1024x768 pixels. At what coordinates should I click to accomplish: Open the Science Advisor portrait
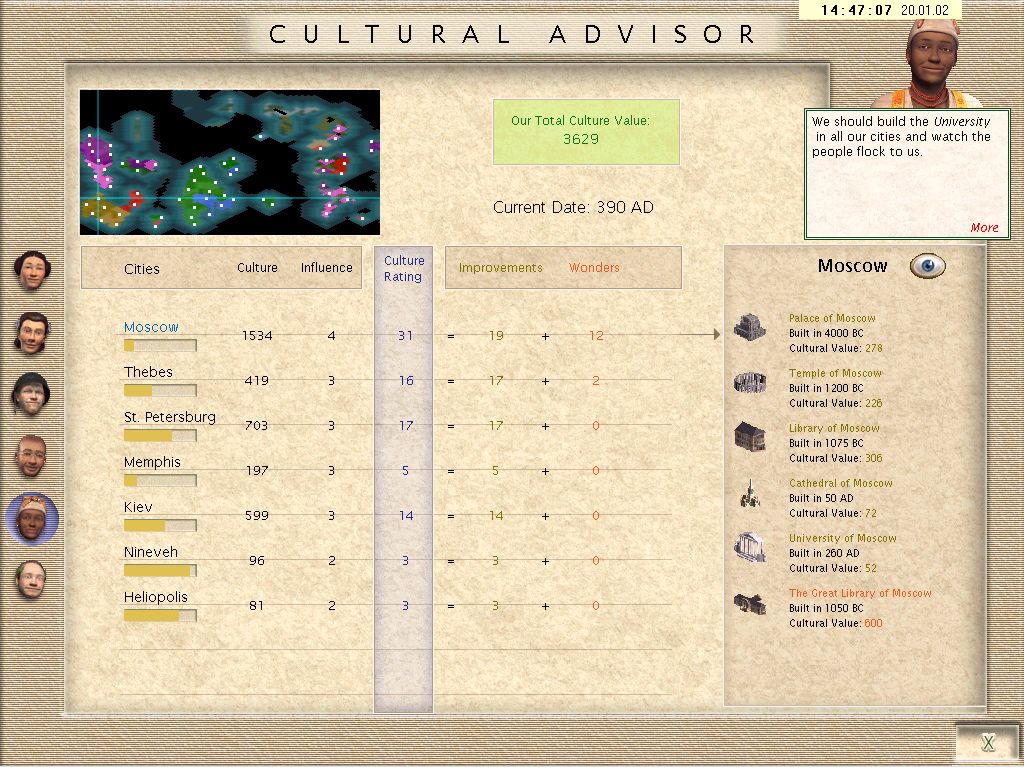[x=31, y=580]
